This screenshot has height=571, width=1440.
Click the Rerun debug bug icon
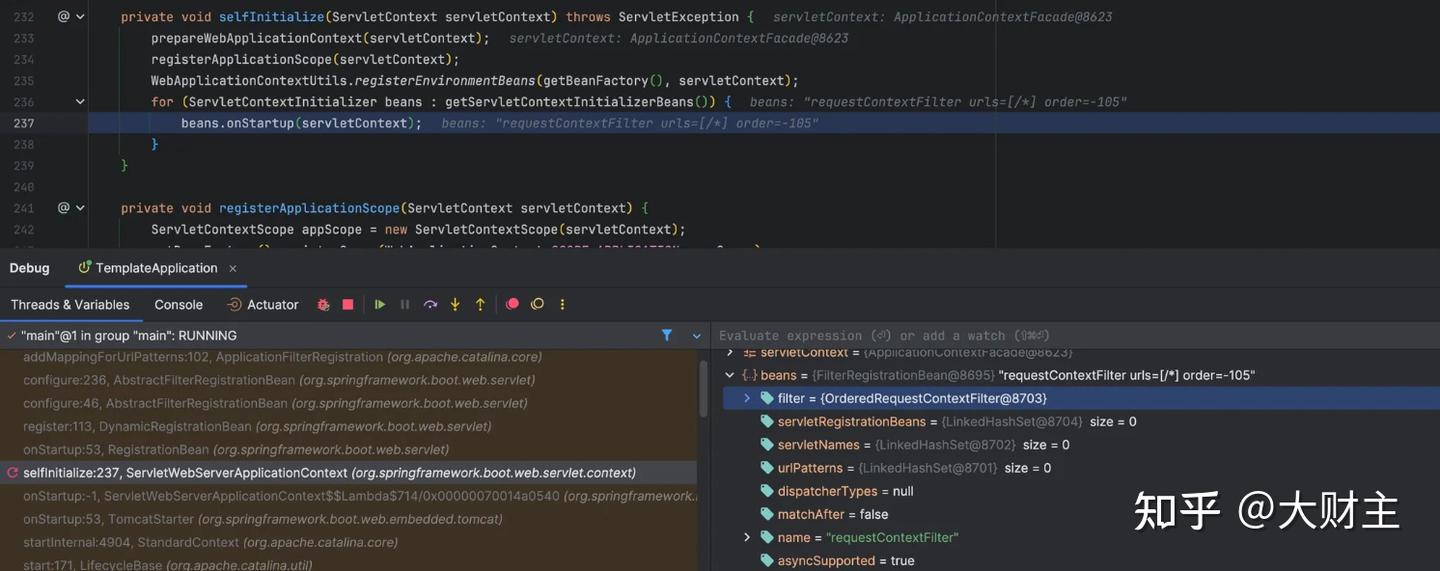click(x=323, y=305)
